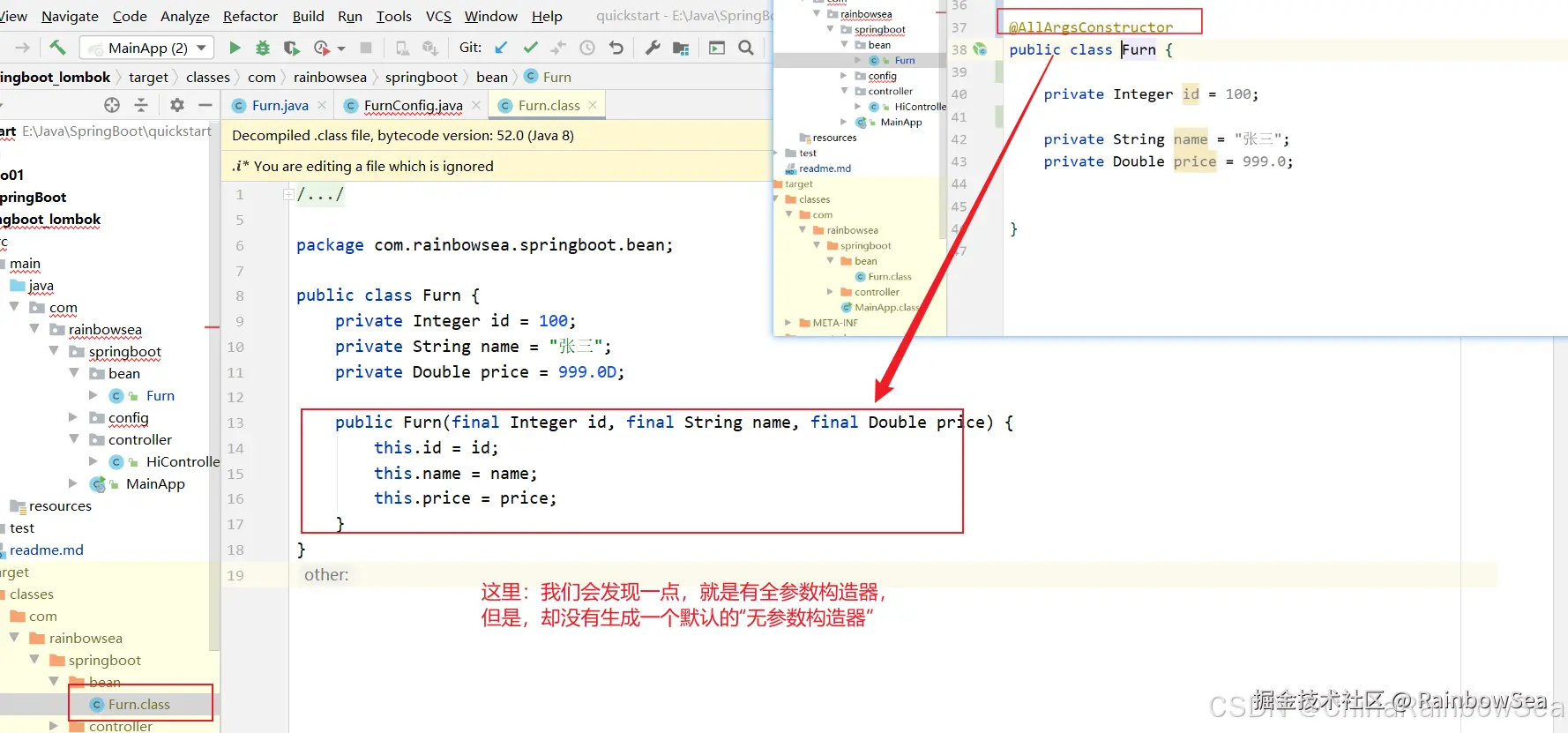Open Git compare with branch icon
1568x733 pixels.
point(558,48)
